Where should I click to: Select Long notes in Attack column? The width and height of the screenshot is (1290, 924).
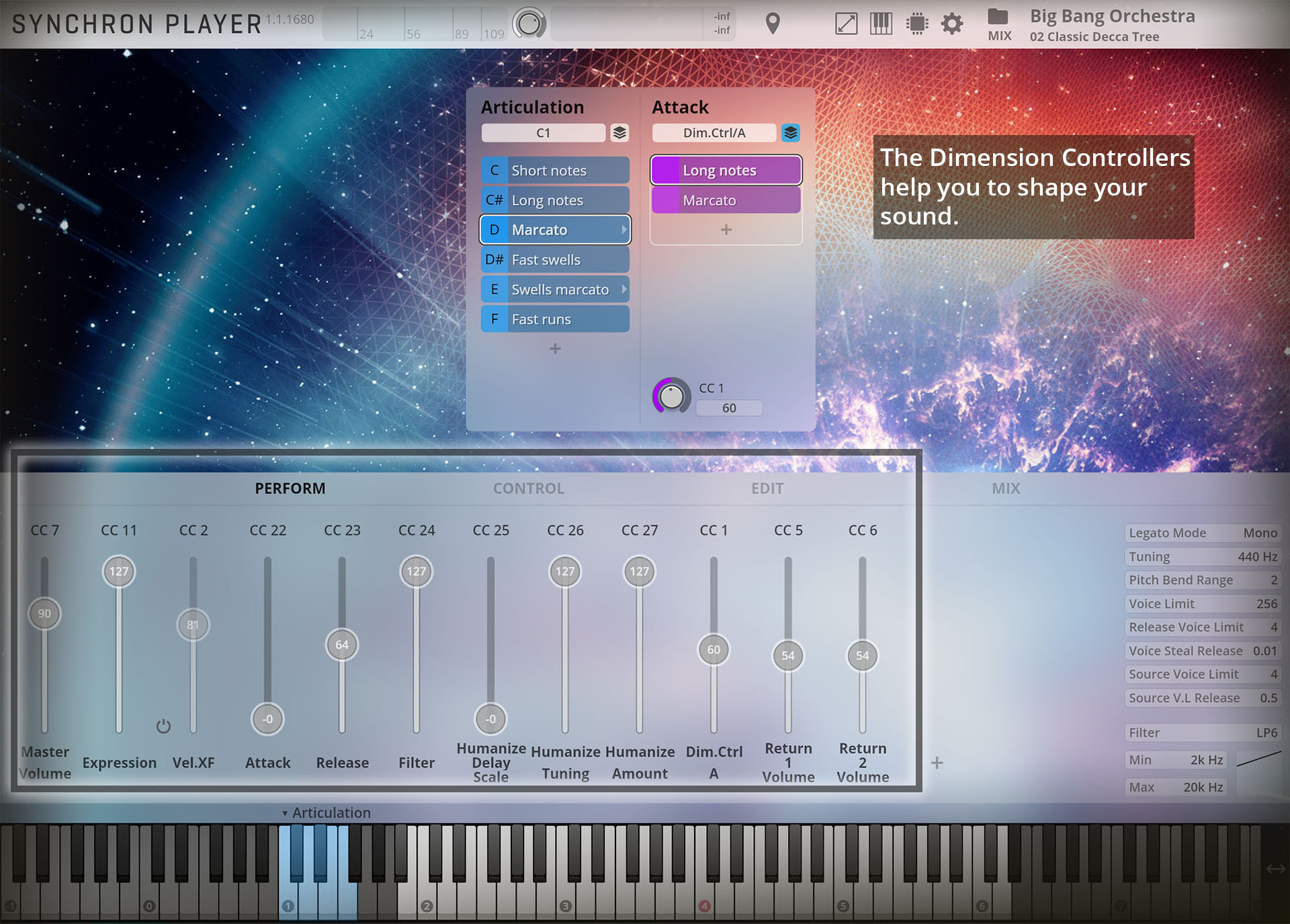(726, 171)
